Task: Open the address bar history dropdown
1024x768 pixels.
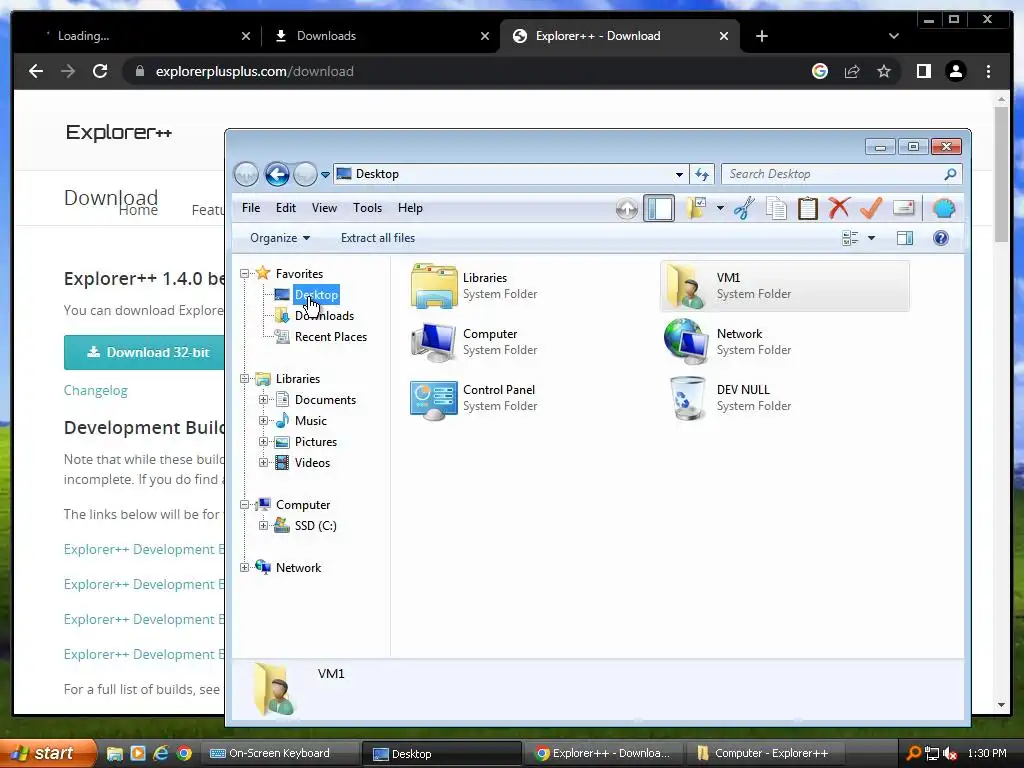Action: (x=679, y=174)
